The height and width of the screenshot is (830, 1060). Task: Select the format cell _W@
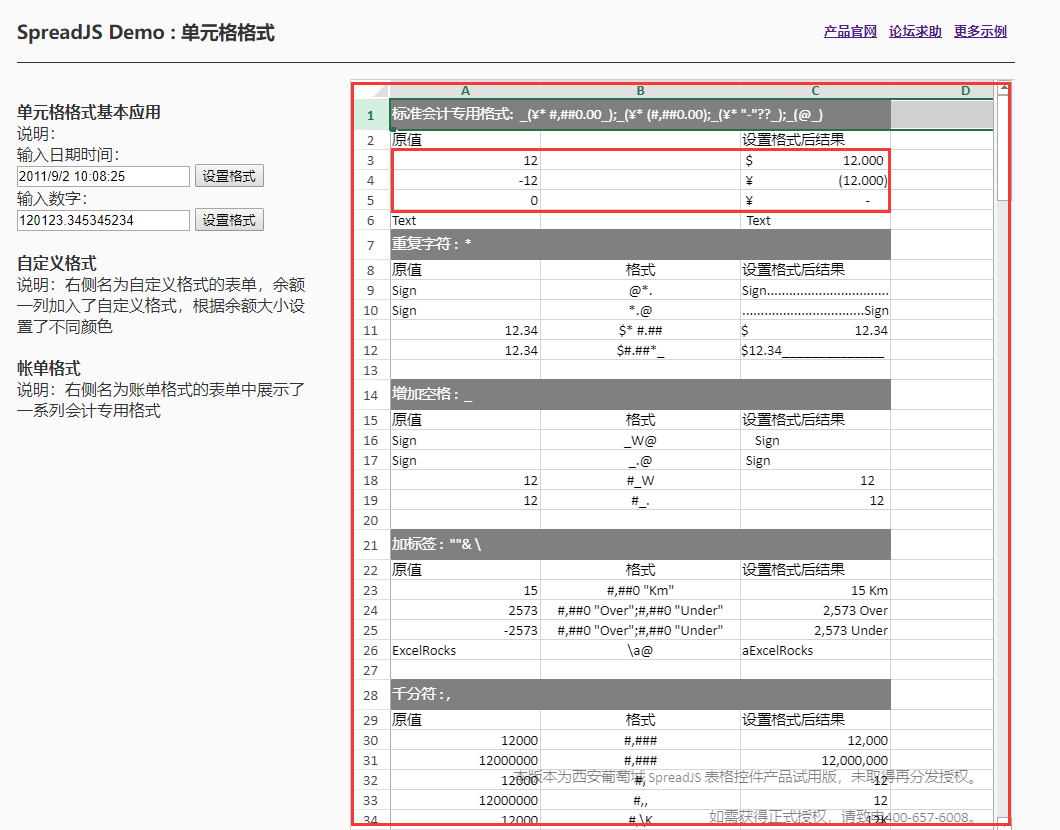point(640,441)
